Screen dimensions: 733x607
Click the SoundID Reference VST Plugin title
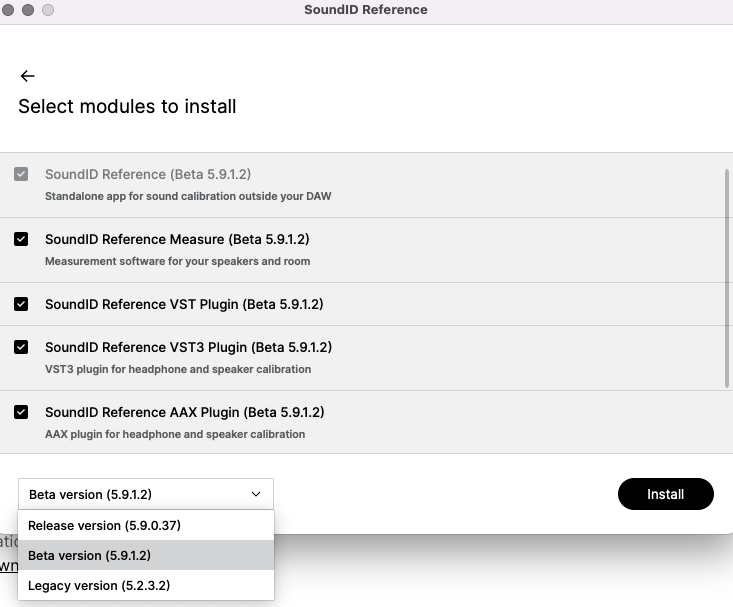tap(184, 304)
